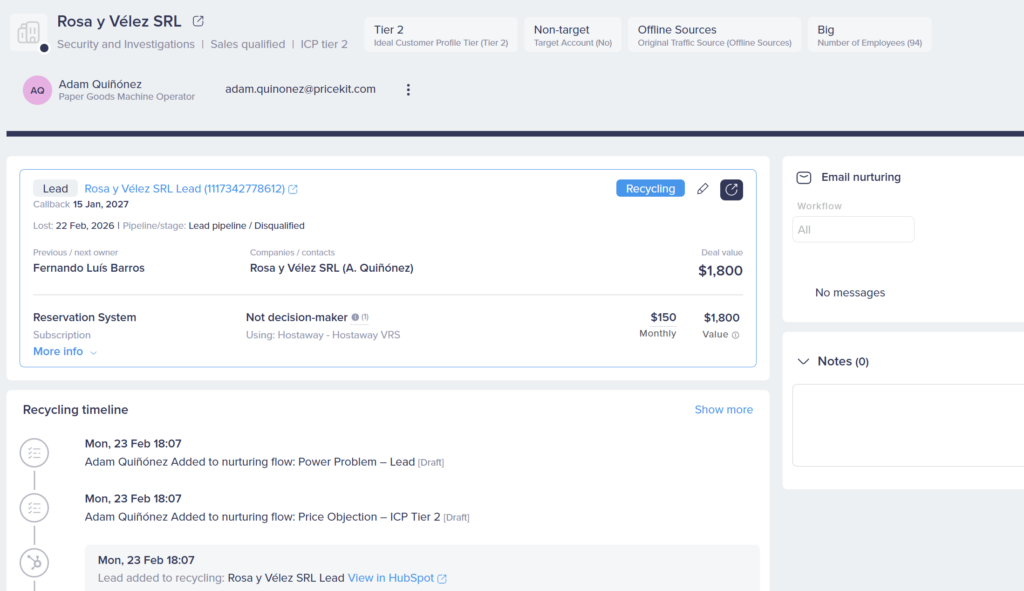The height and width of the screenshot is (591, 1024).
Task: Open Rosa y Vélez SRL company external link icon
Action: 198,21
